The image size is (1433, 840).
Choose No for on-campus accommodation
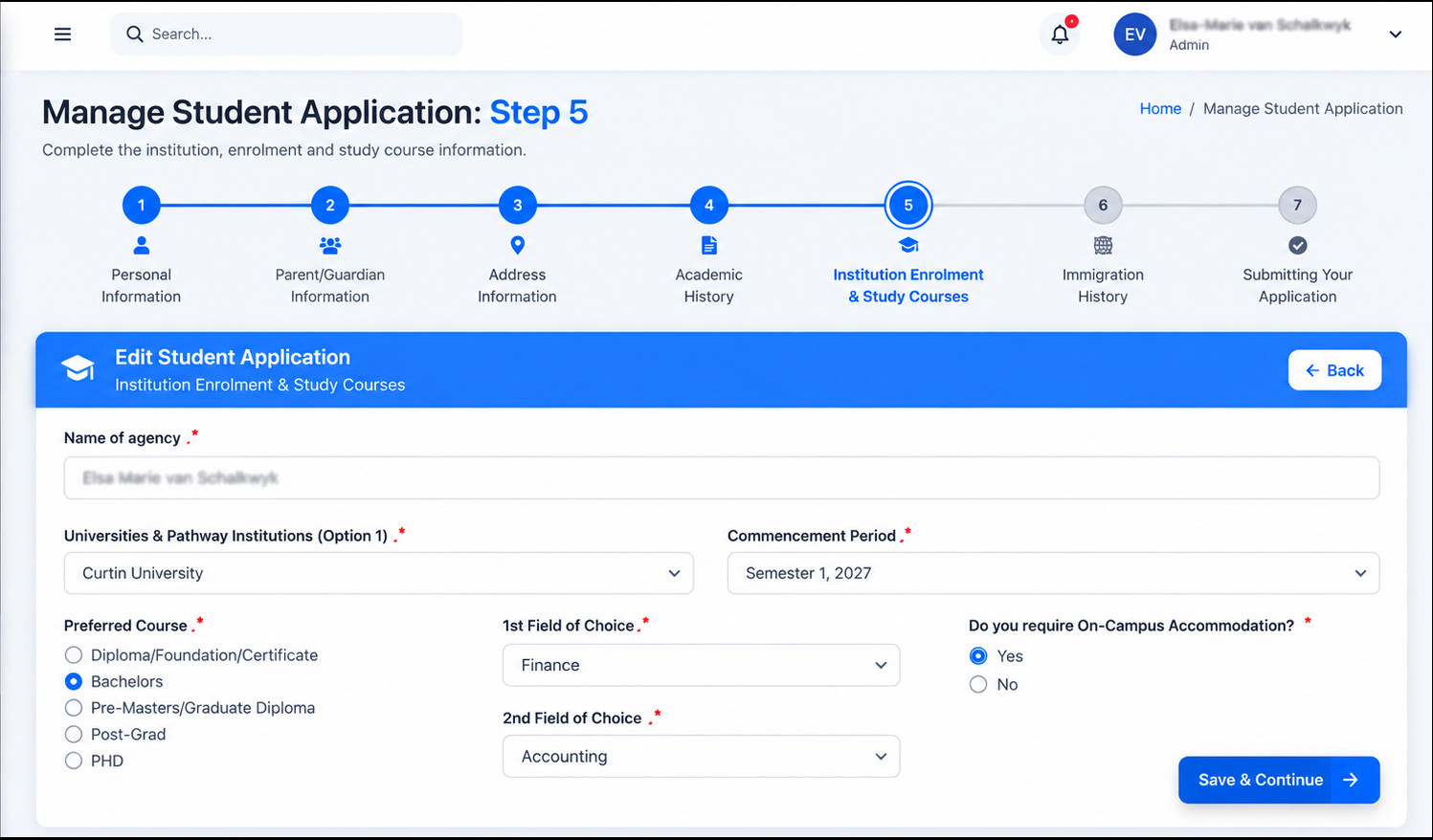pos(978,684)
